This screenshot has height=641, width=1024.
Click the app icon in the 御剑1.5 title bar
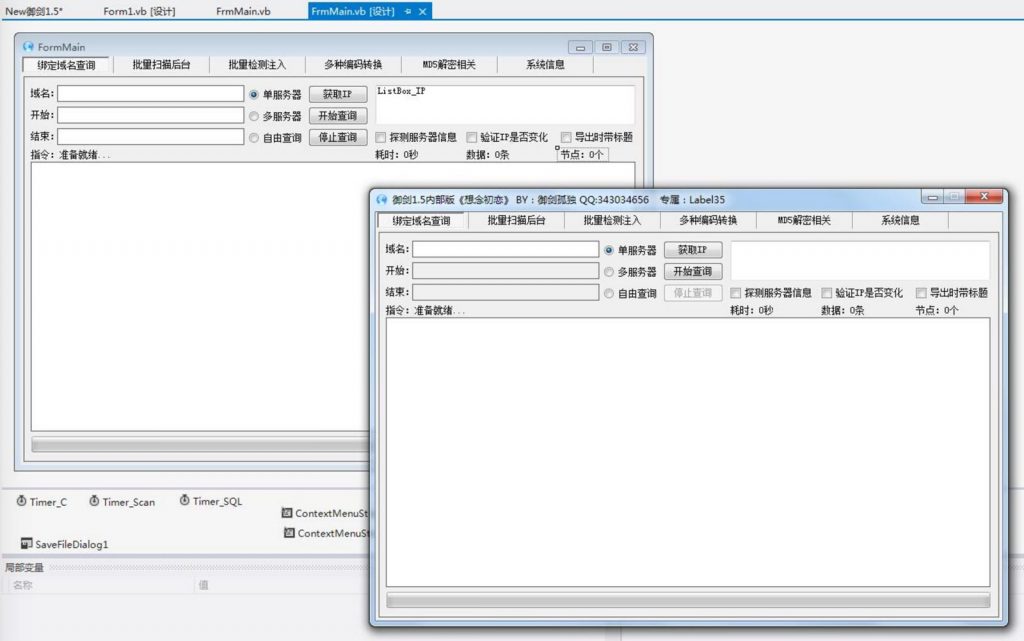pos(381,199)
